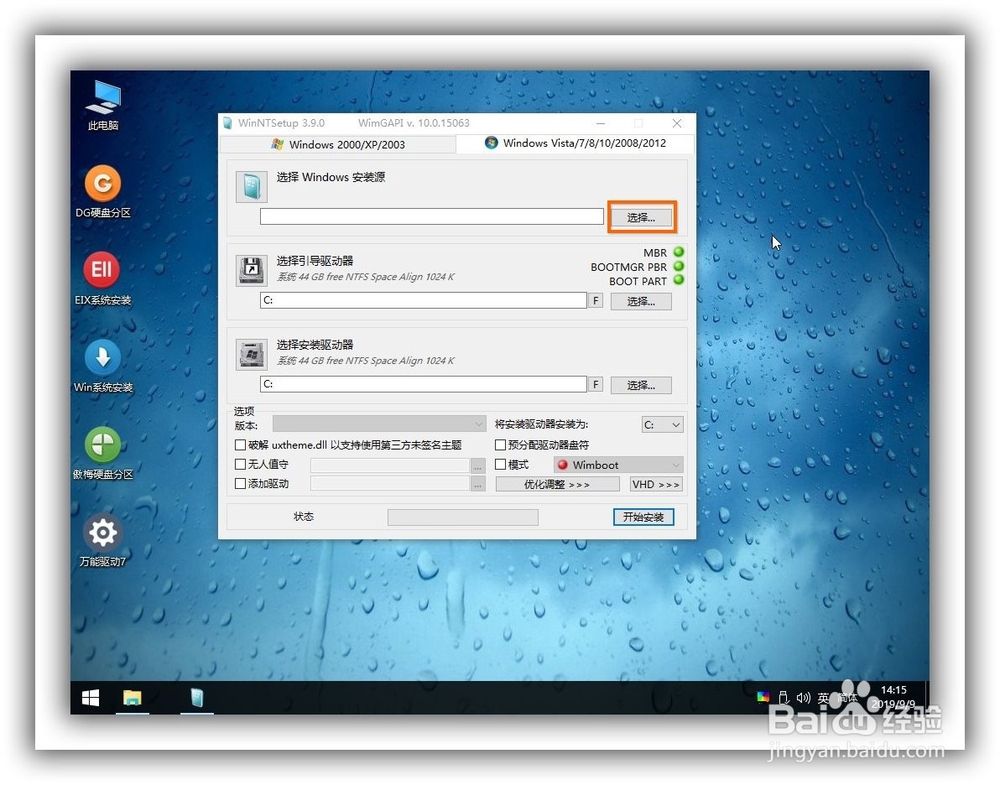Minimize the WinNTSetup window
Image resolution: width=1000 pixels, height=785 pixels.
pos(601,123)
